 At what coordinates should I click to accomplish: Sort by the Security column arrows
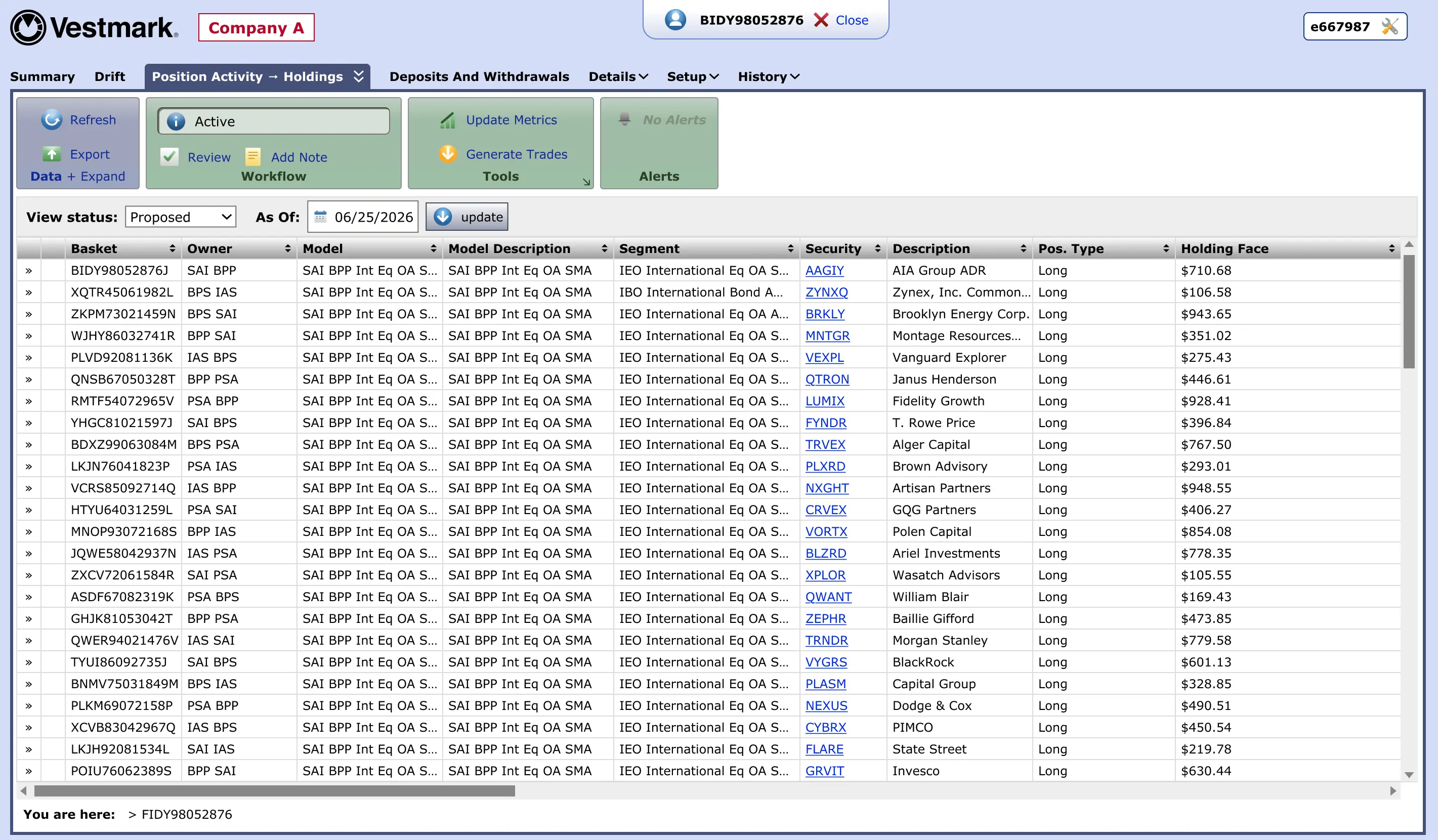[878, 249]
